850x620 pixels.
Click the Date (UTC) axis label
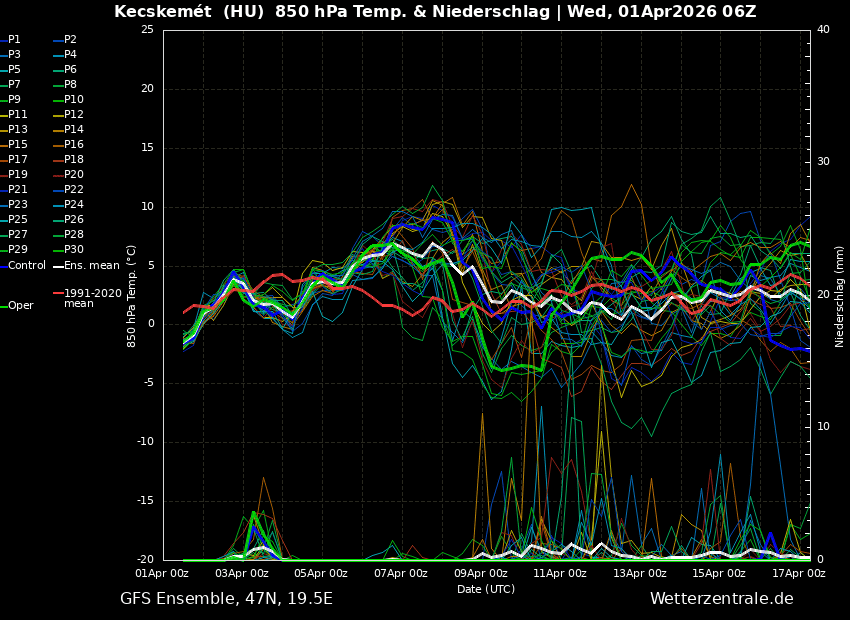coord(486,589)
